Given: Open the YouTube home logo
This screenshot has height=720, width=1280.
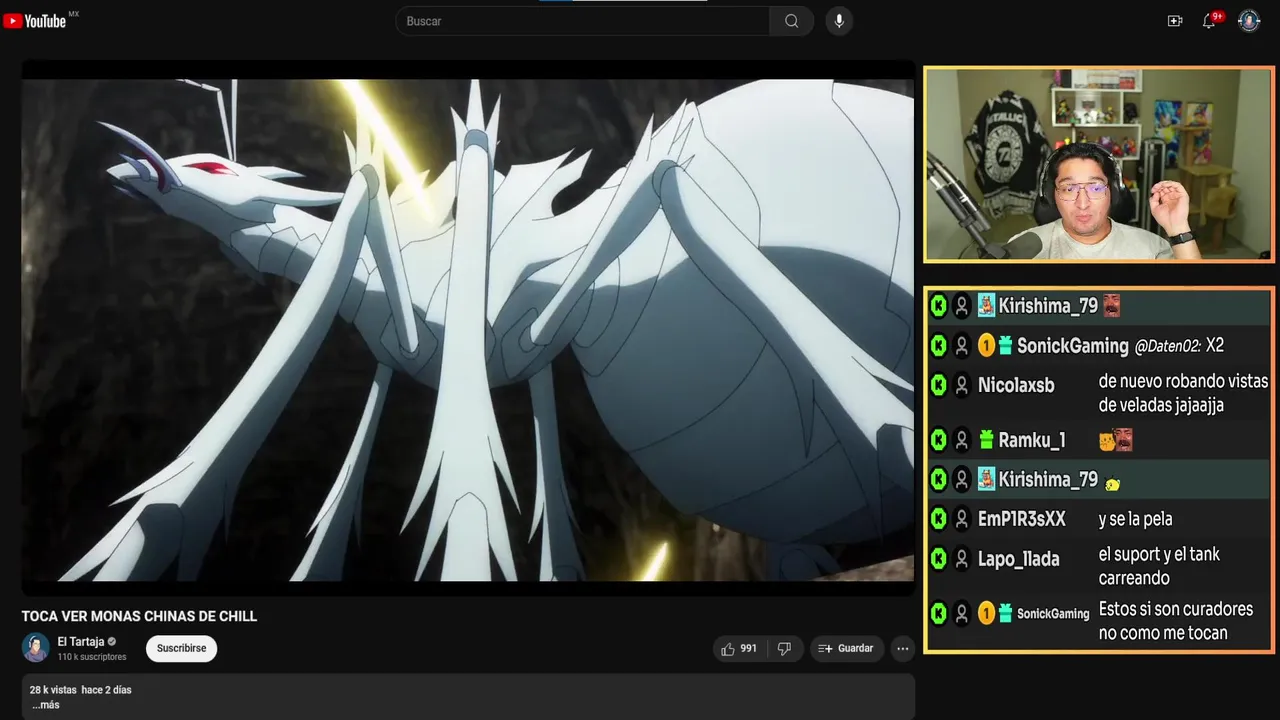Looking at the screenshot, I should coord(35,21).
